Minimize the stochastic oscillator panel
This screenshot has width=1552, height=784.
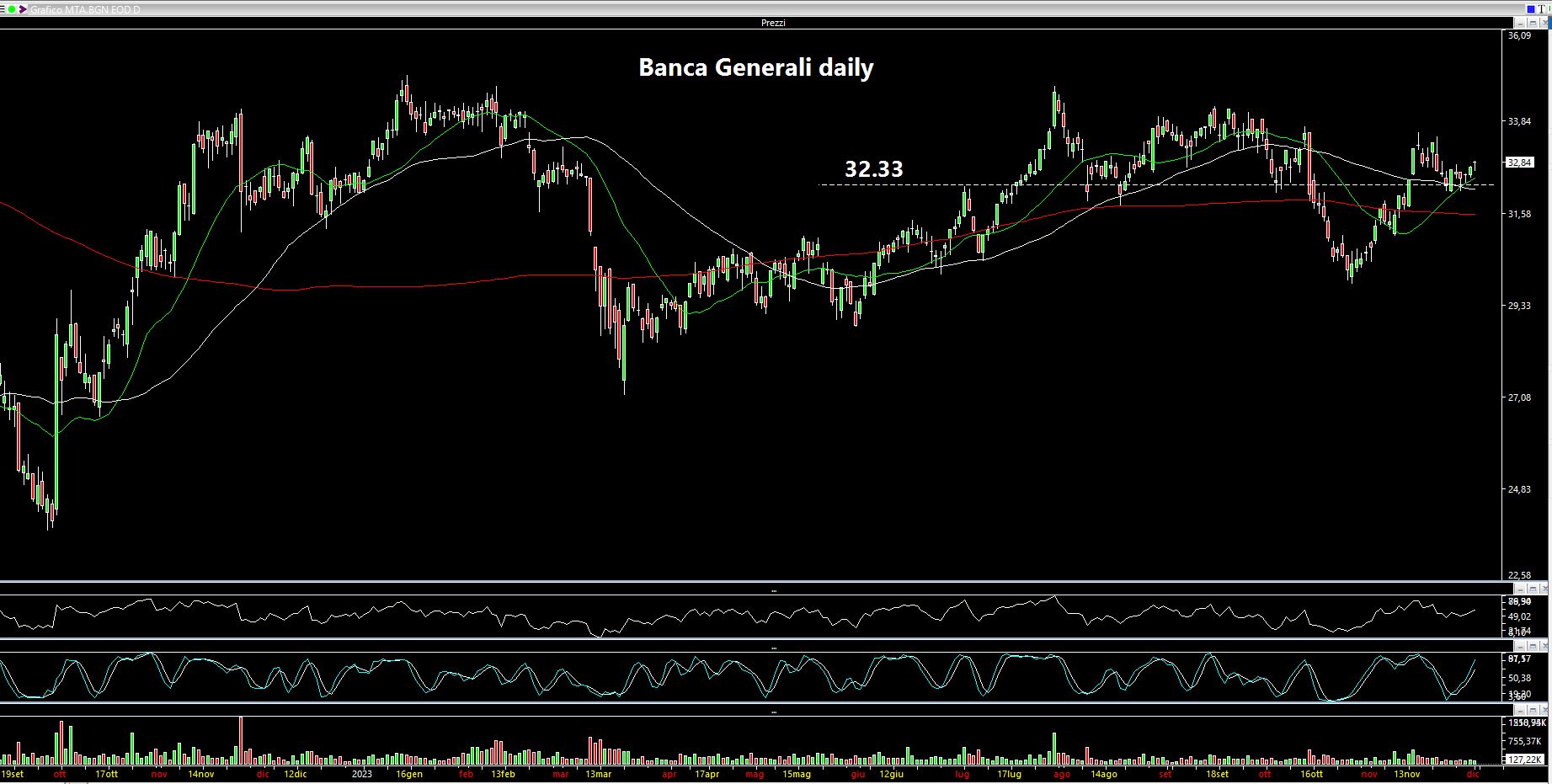(x=1520, y=647)
